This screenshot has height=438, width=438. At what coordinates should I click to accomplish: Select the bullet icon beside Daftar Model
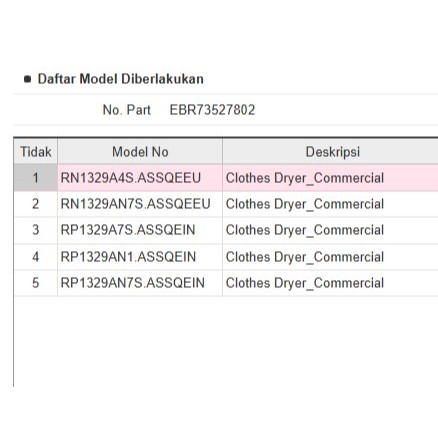(28, 79)
